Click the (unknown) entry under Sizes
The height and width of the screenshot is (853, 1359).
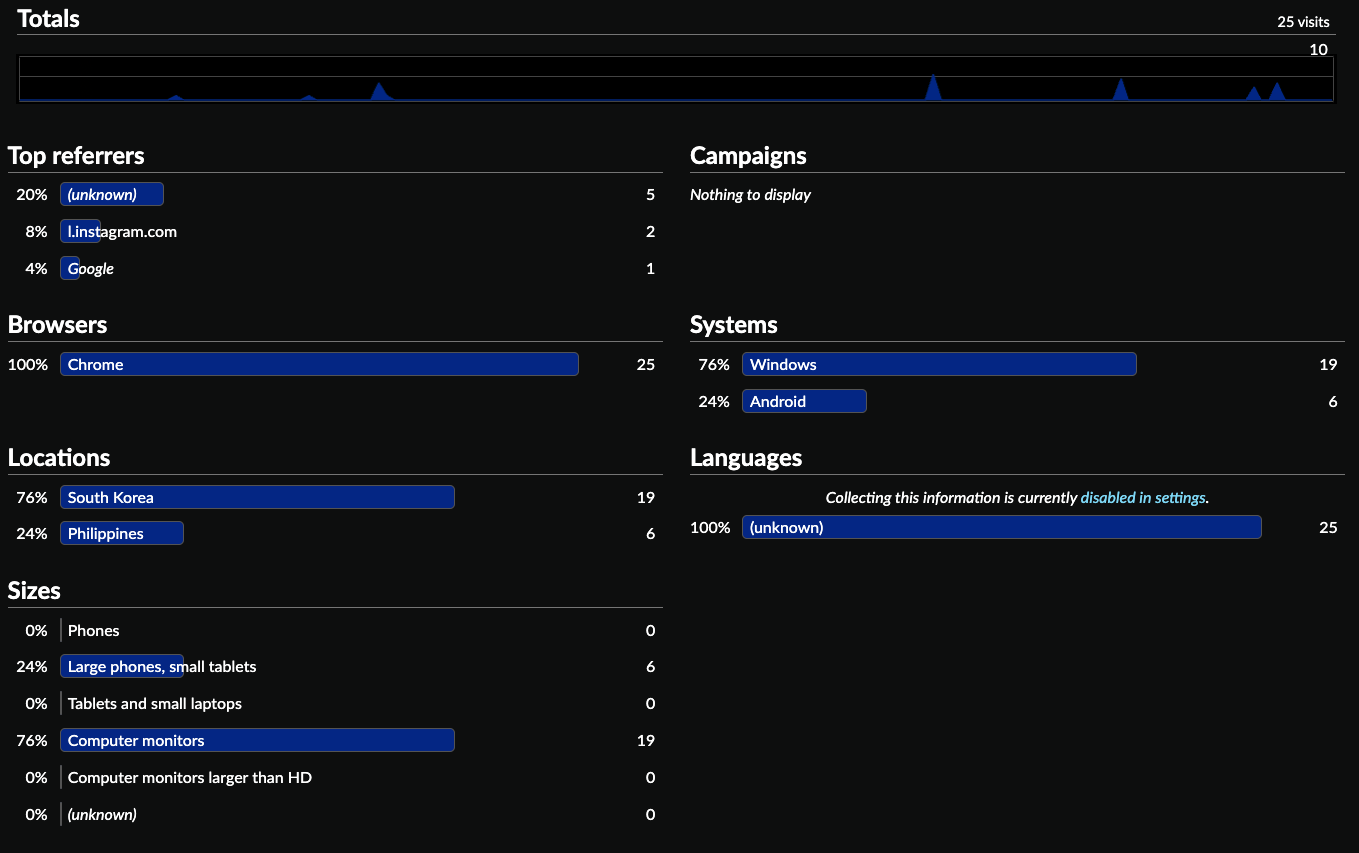pyautogui.click(x=102, y=814)
